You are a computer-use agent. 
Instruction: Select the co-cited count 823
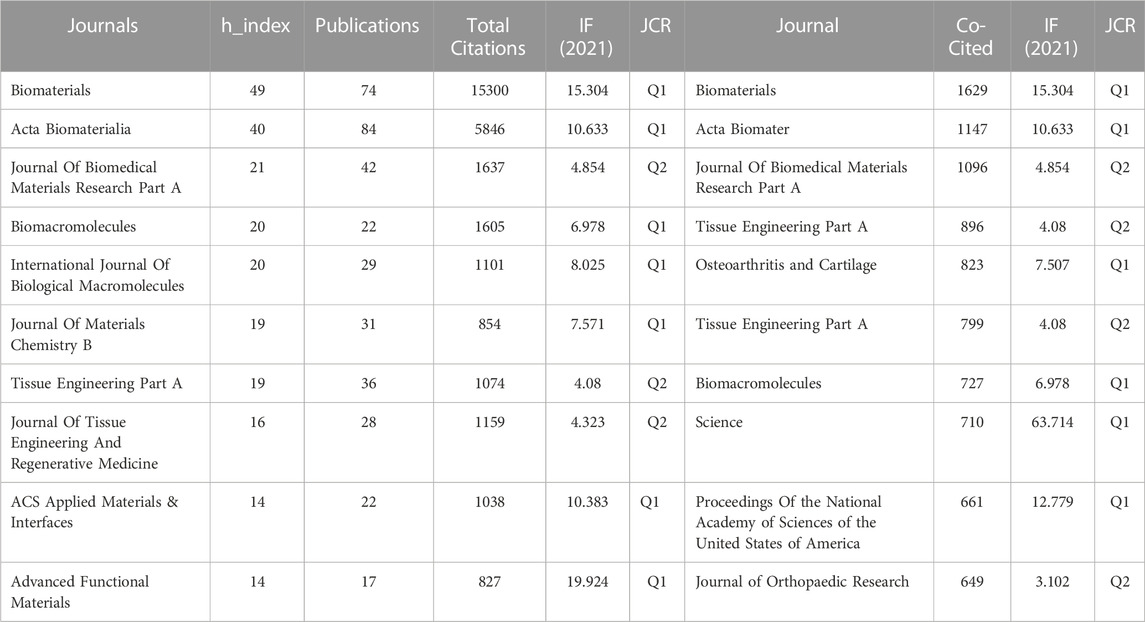(972, 265)
